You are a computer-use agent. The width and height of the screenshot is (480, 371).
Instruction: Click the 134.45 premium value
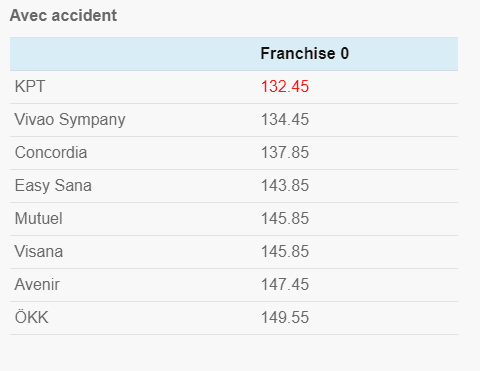(285, 120)
